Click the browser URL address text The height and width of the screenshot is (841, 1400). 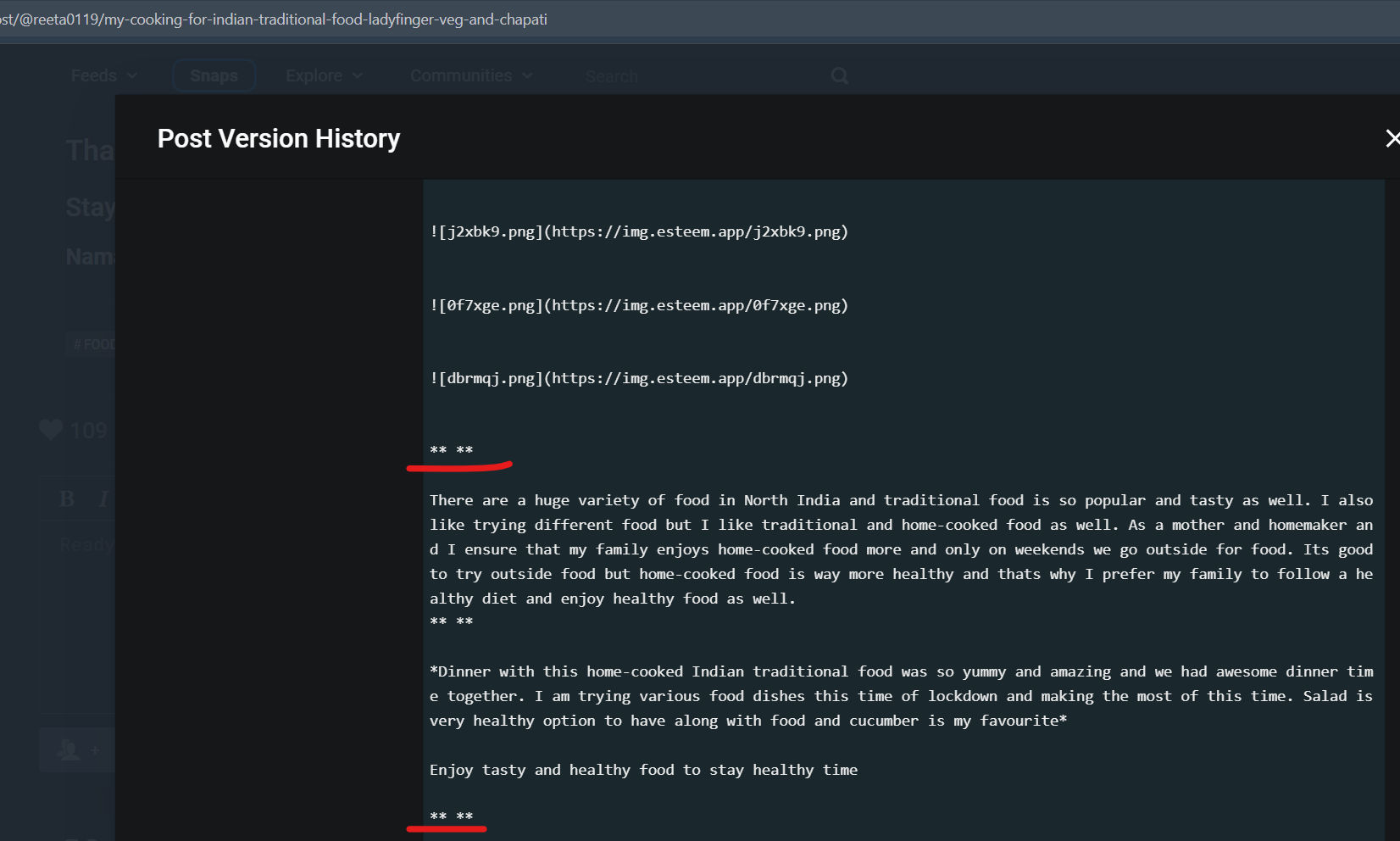[x=274, y=19]
